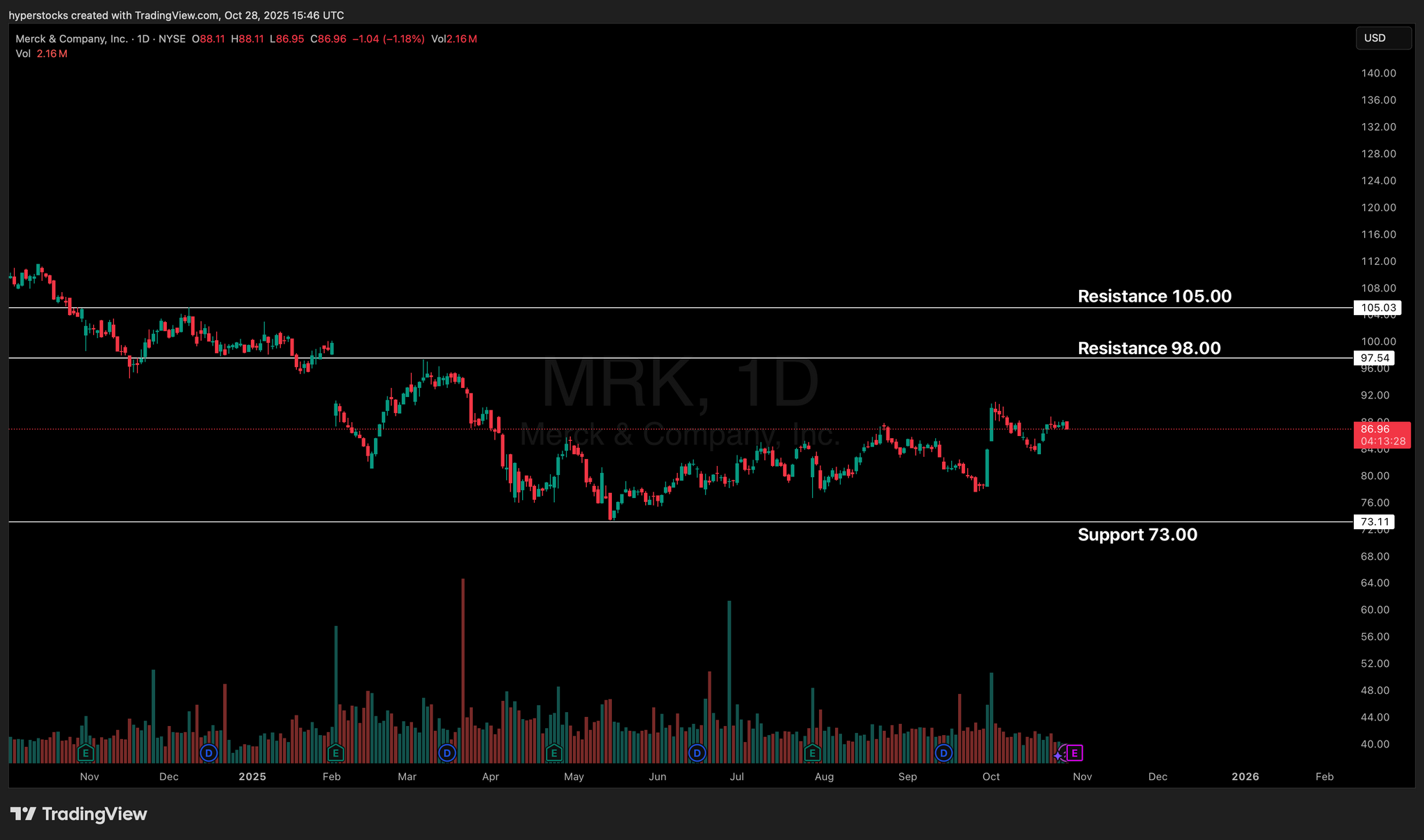Image resolution: width=1424 pixels, height=840 pixels.
Task: Open the upcoming purple E earnings marker
Action: (1075, 752)
